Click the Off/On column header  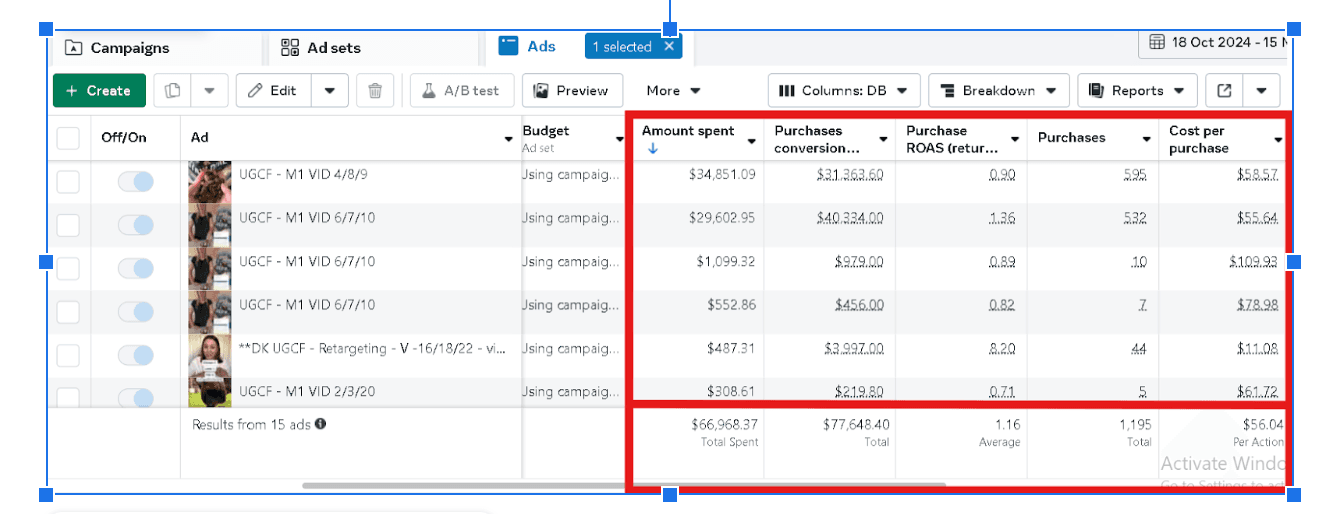pyautogui.click(x=124, y=138)
